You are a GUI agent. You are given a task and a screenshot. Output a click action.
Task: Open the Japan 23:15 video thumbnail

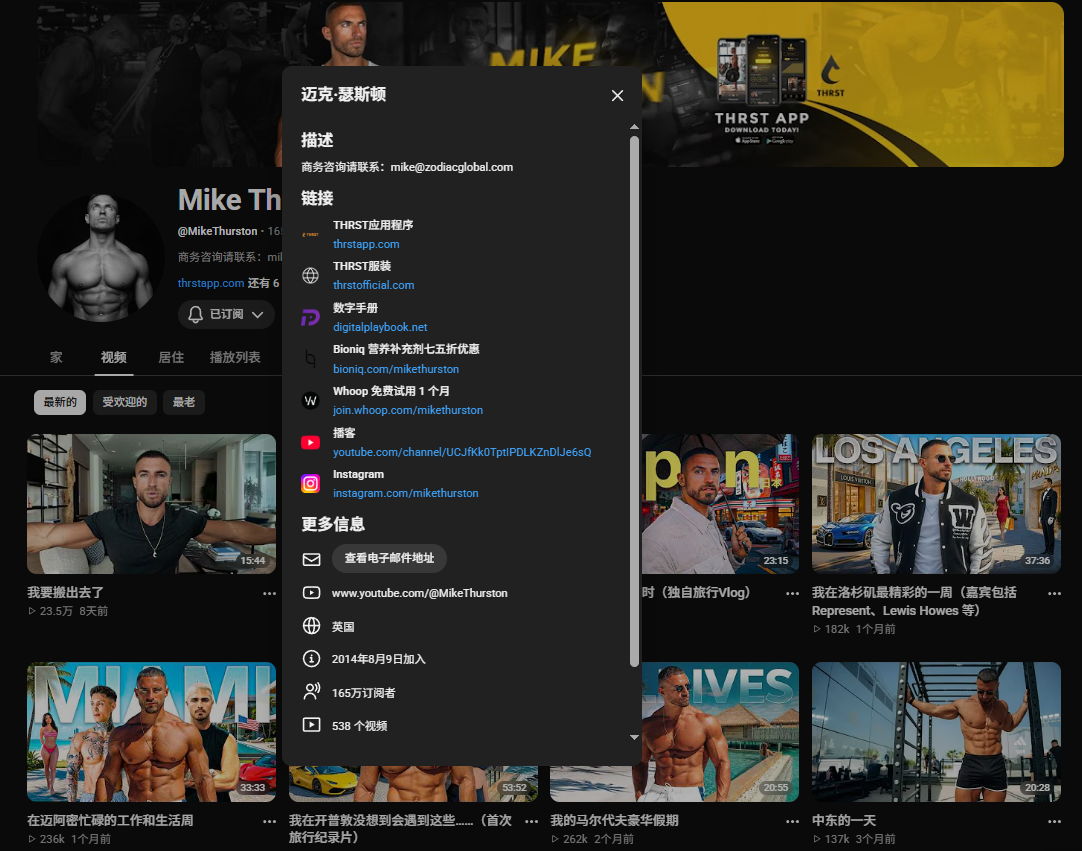(x=720, y=504)
